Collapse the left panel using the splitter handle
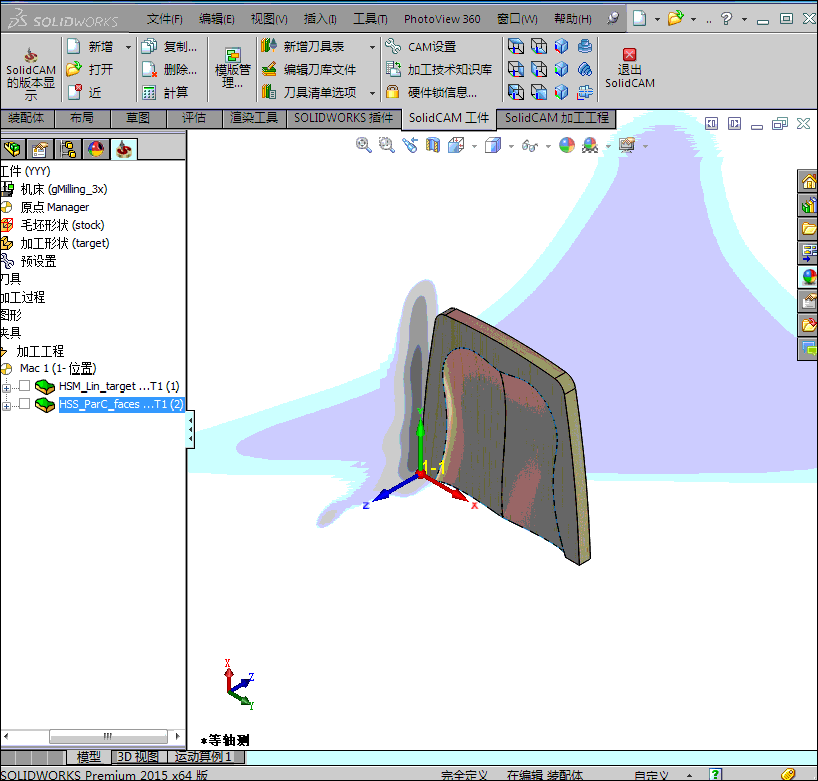Viewport: 818px width, 781px height. coord(190,429)
